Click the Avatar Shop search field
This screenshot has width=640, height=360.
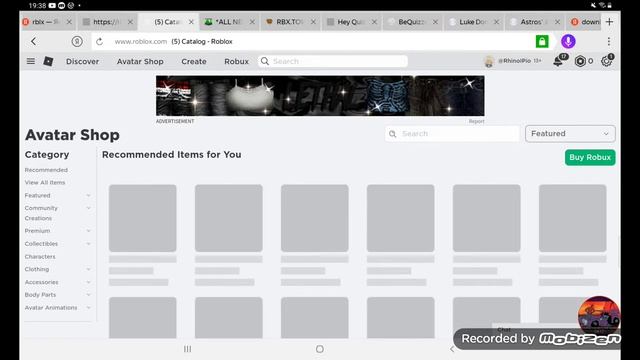(x=452, y=134)
